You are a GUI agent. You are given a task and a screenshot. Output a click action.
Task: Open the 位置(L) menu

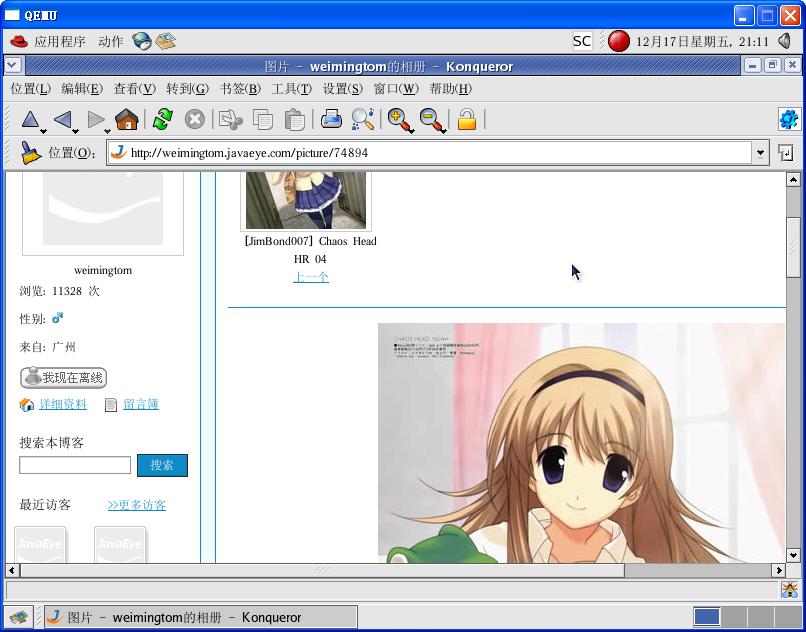pos(30,89)
